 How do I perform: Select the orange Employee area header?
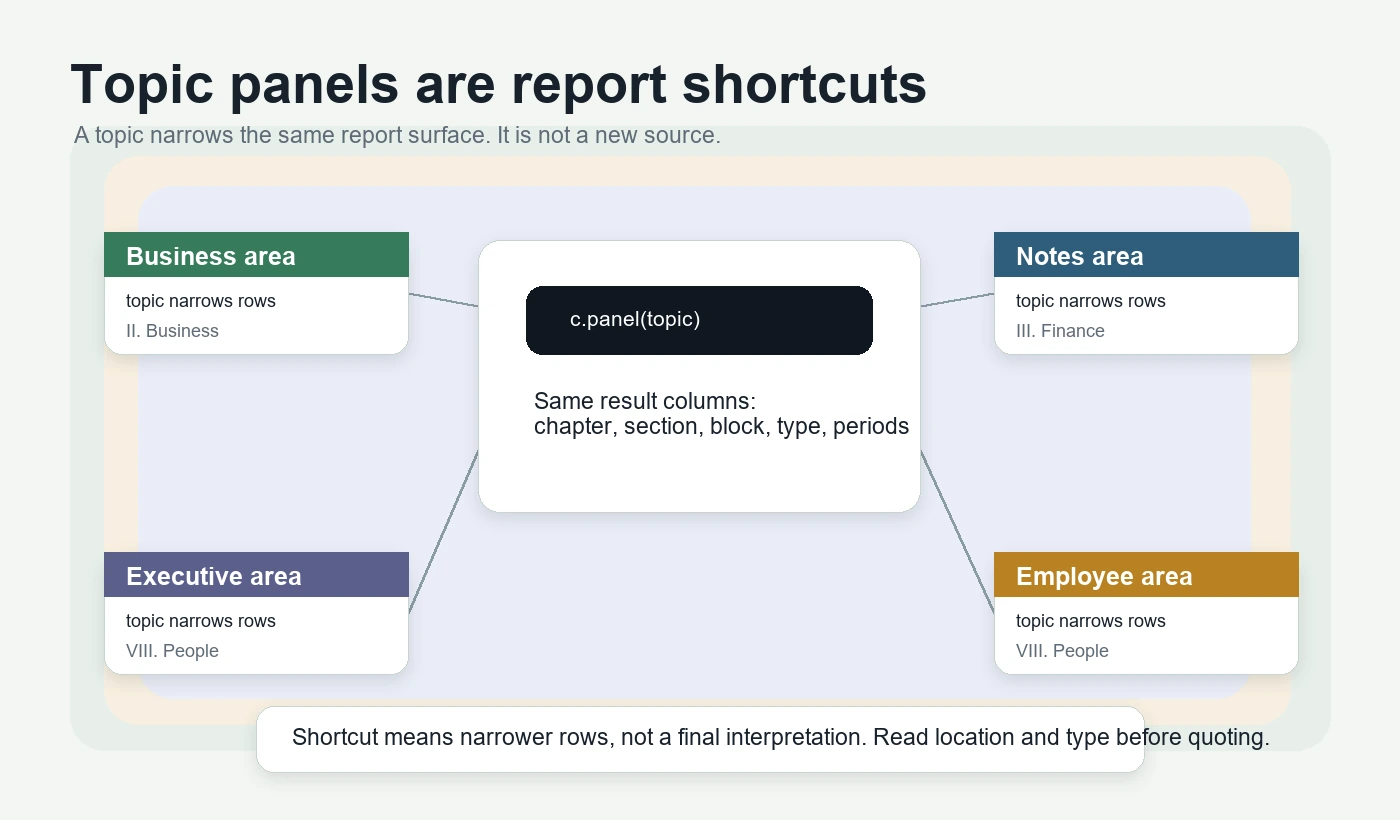pyautogui.click(x=1146, y=575)
